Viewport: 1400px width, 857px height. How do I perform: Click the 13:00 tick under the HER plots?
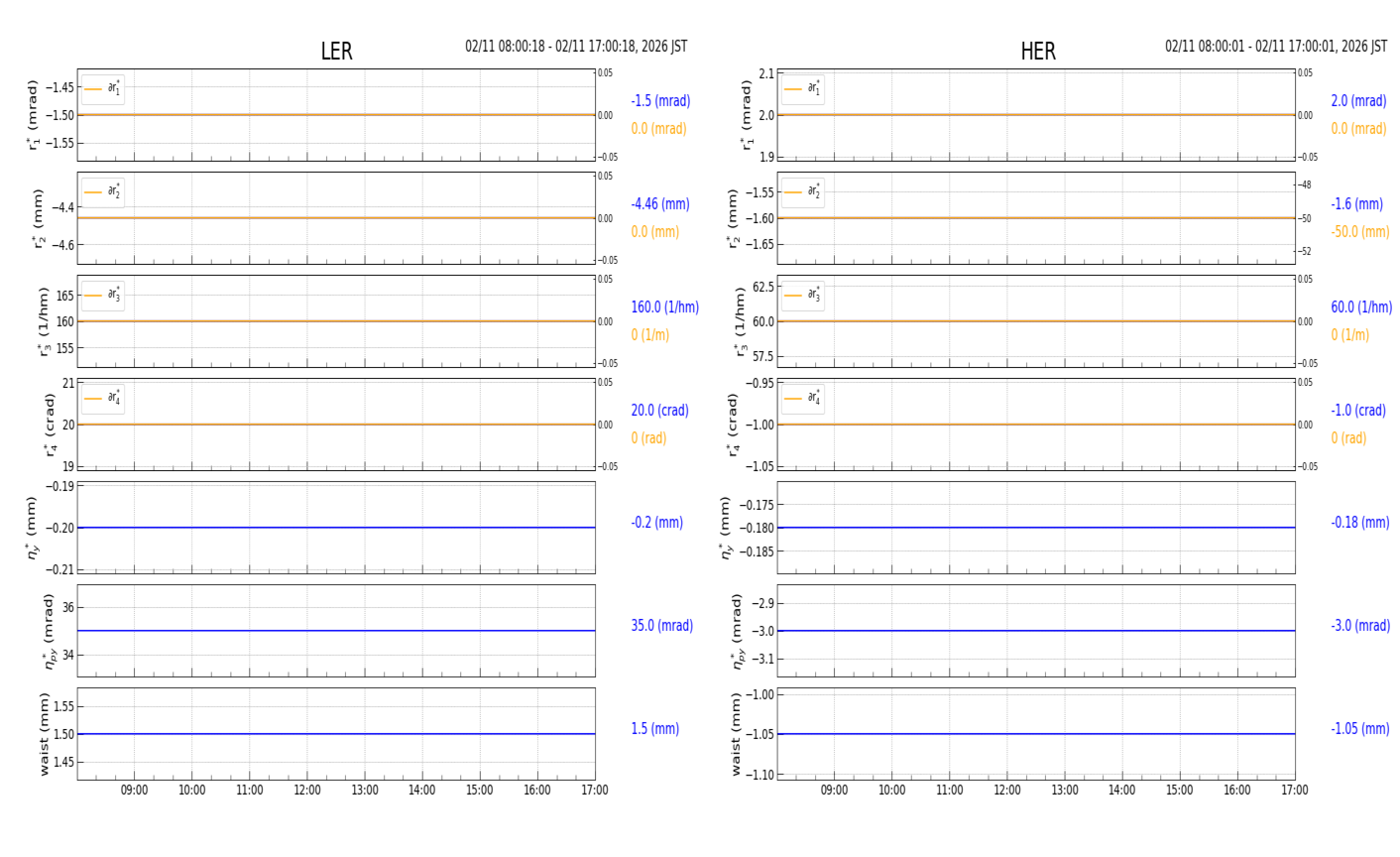(x=1065, y=791)
